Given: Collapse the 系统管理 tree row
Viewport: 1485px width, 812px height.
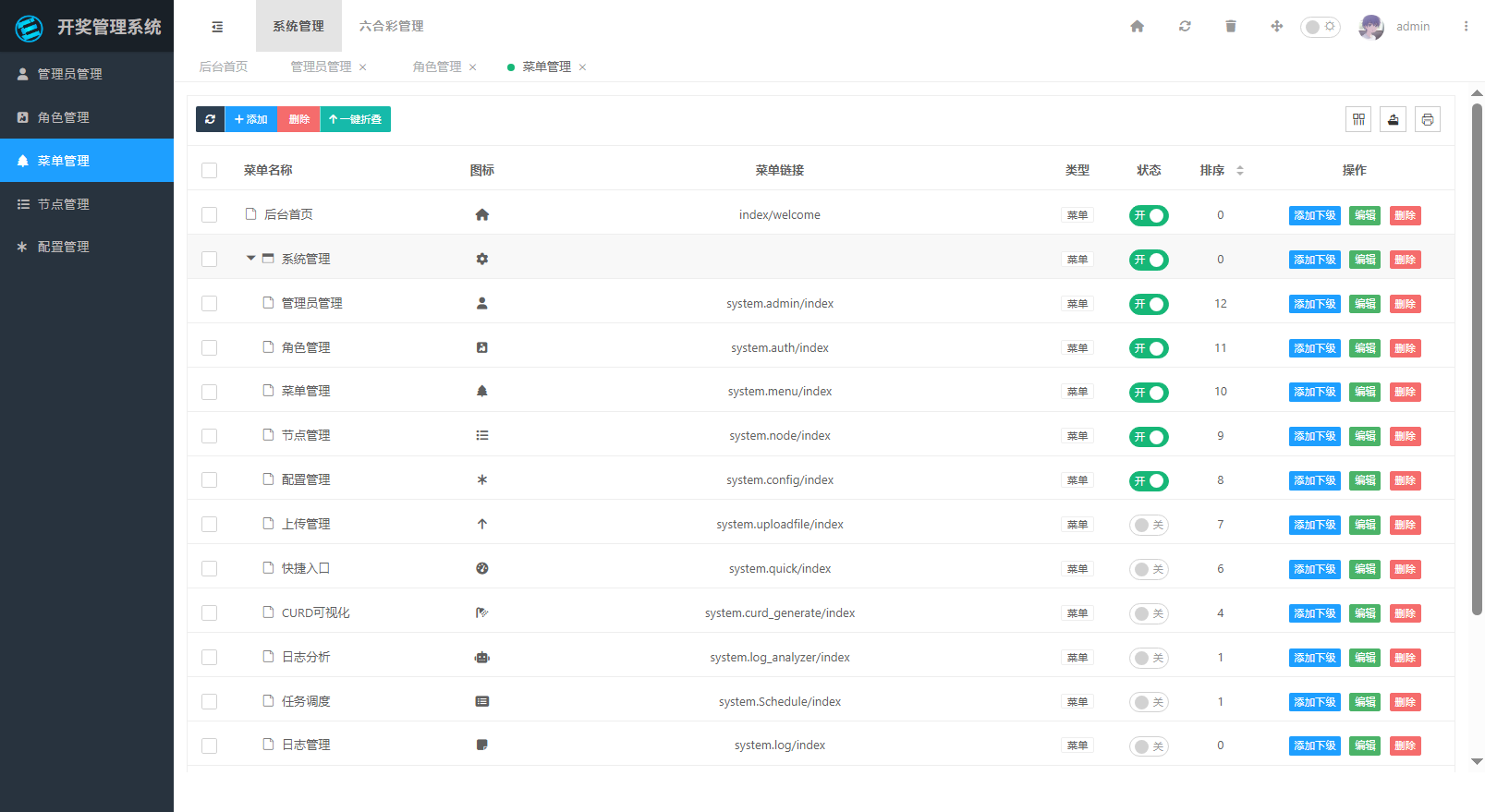Looking at the screenshot, I should coord(250,259).
